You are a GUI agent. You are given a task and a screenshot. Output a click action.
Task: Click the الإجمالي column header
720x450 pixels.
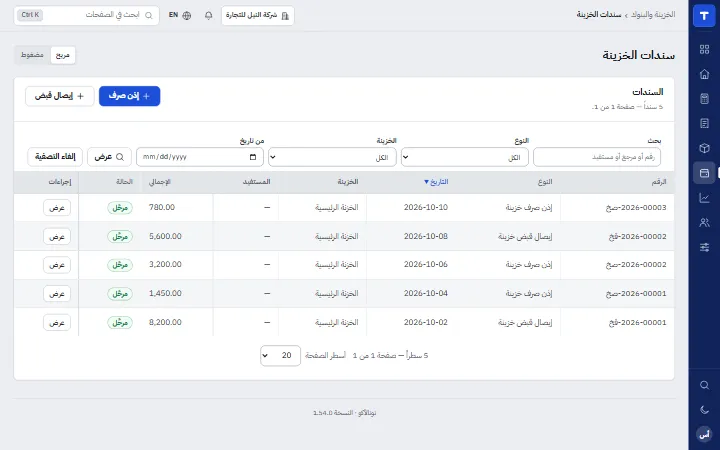coord(159,182)
